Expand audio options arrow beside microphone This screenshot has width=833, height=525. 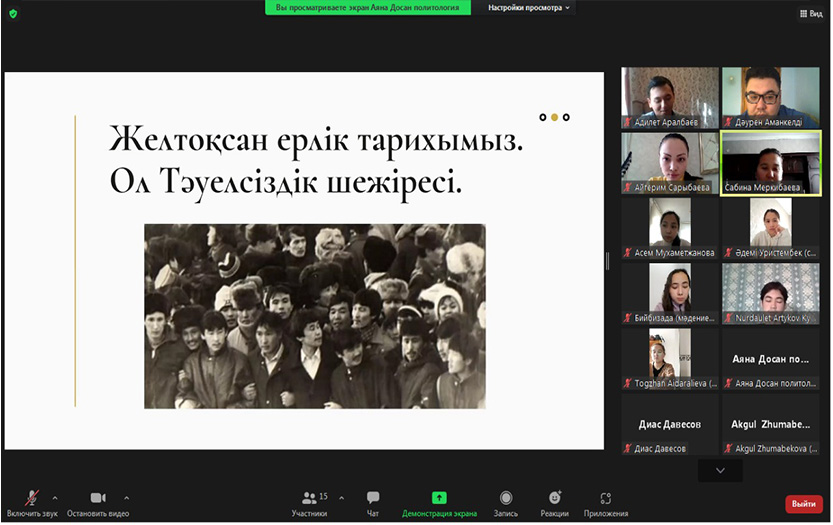pyautogui.click(x=55, y=497)
